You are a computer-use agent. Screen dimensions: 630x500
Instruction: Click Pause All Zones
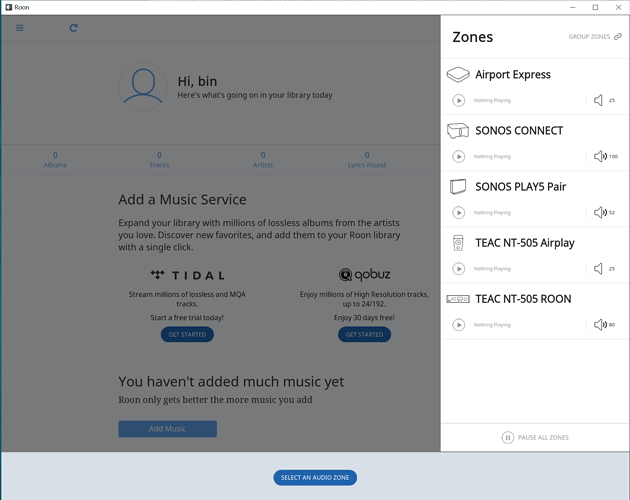tap(535, 437)
